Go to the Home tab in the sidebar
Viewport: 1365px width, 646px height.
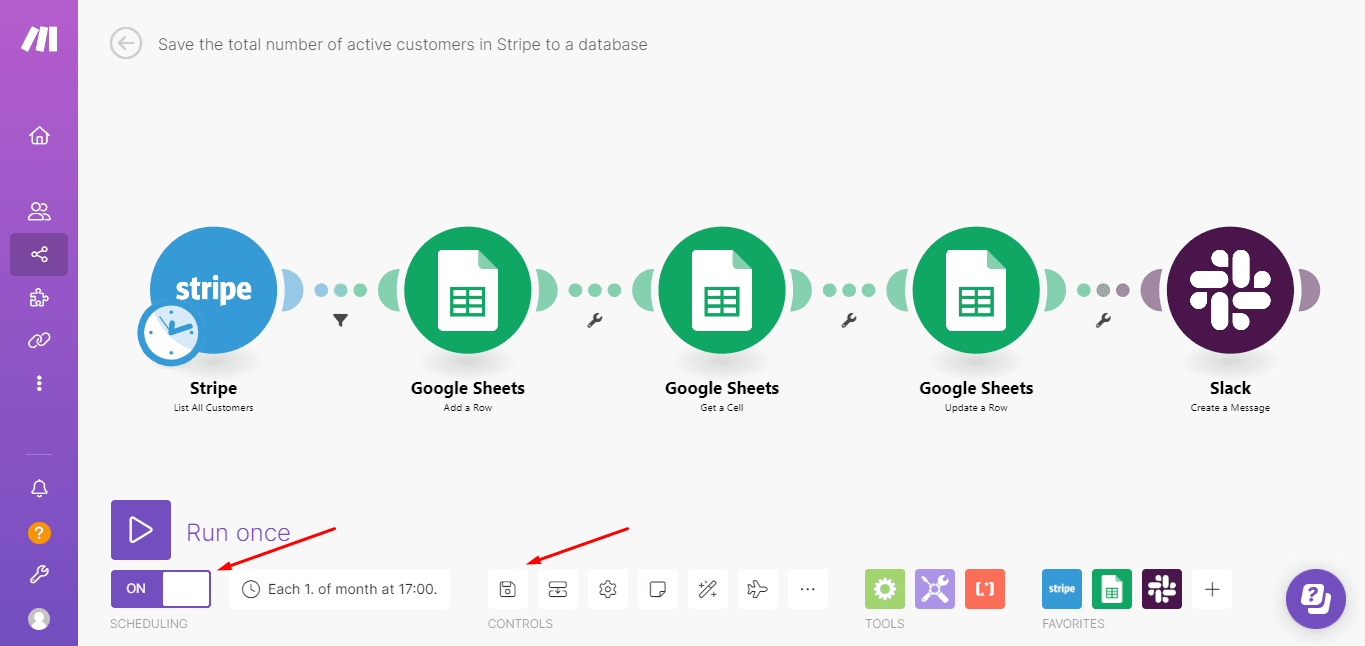(38, 136)
